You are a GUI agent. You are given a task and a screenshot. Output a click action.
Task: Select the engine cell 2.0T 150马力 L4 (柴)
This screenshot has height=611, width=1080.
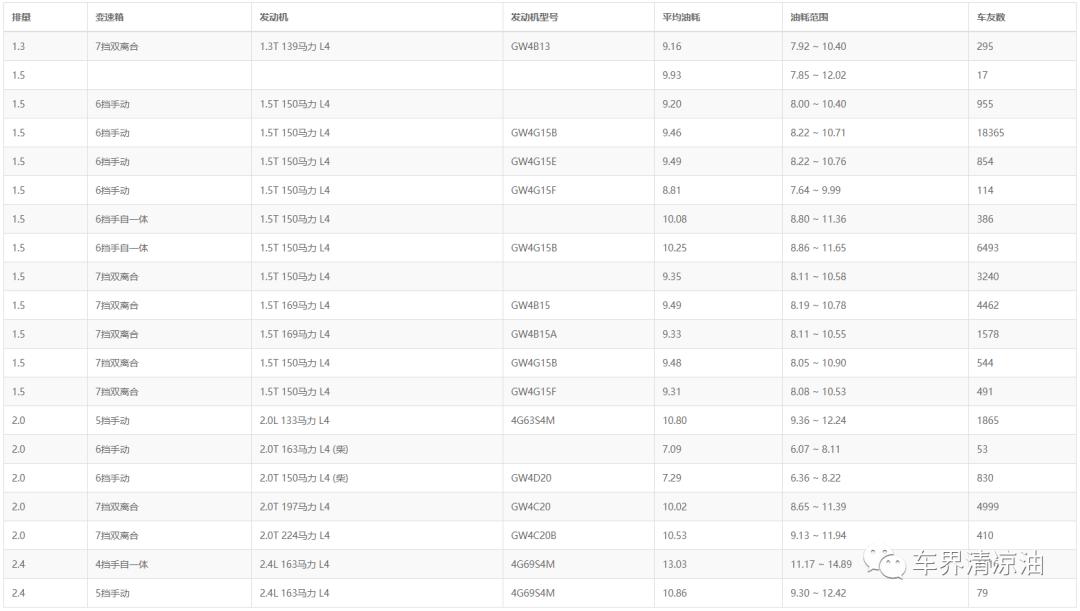(304, 479)
